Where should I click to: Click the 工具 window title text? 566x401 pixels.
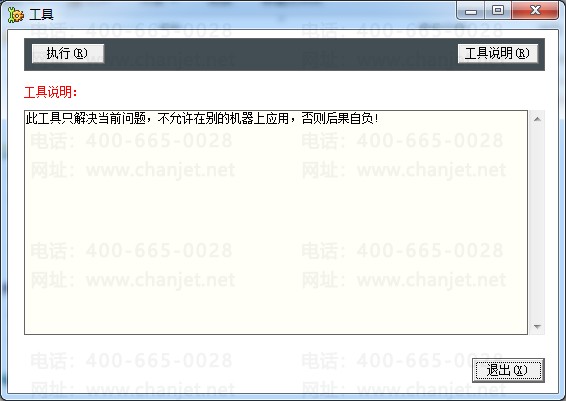(x=41, y=15)
